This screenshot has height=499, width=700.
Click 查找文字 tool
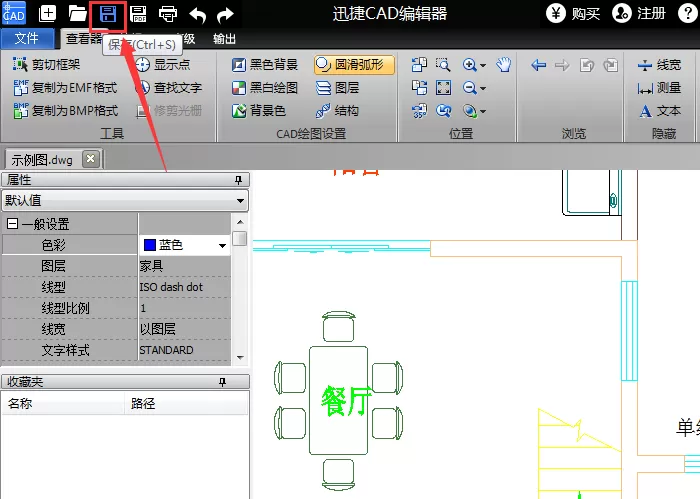tap(168, 87)
